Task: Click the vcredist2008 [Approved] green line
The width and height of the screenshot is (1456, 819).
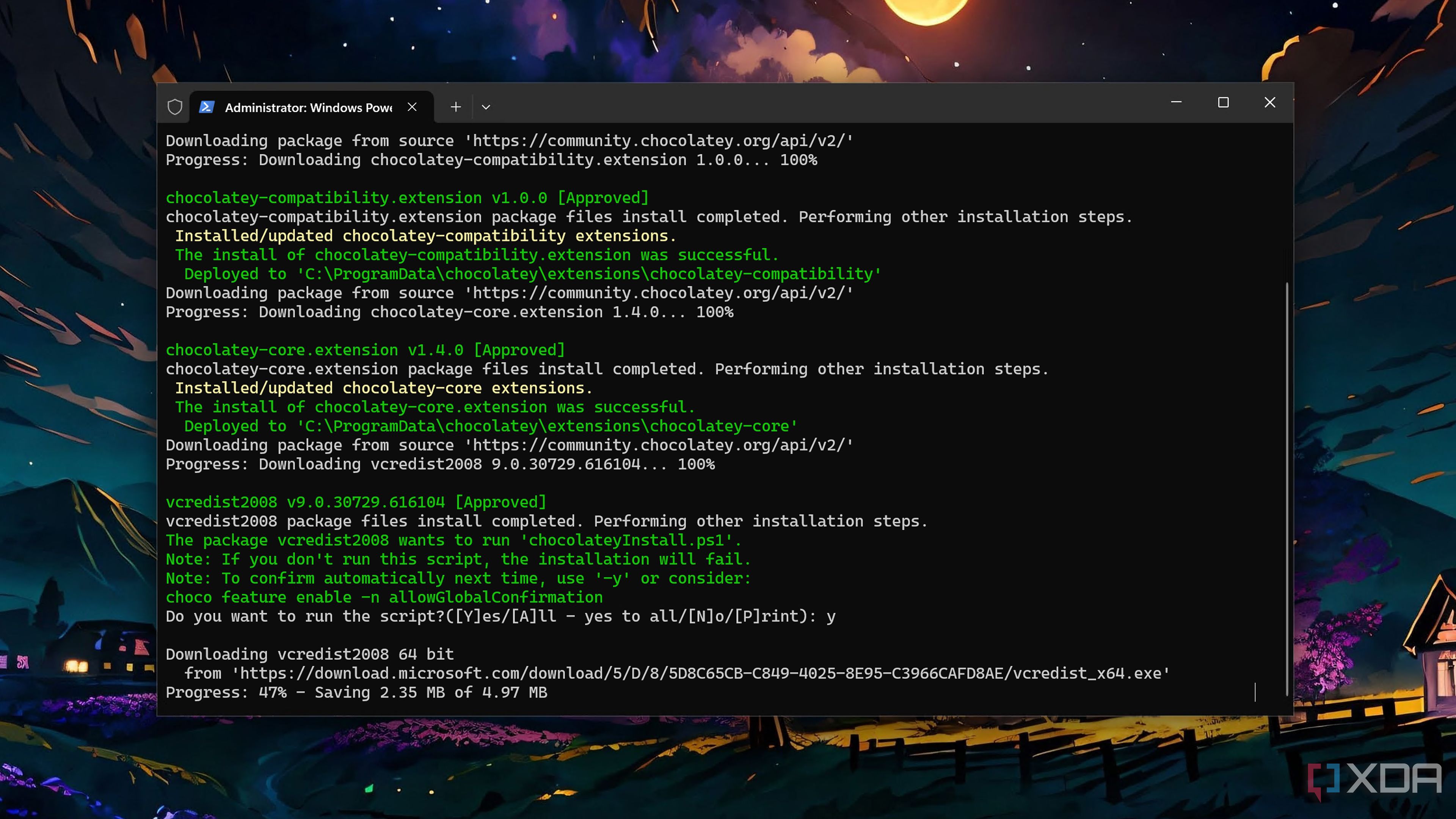Action: tap(356, 502)
